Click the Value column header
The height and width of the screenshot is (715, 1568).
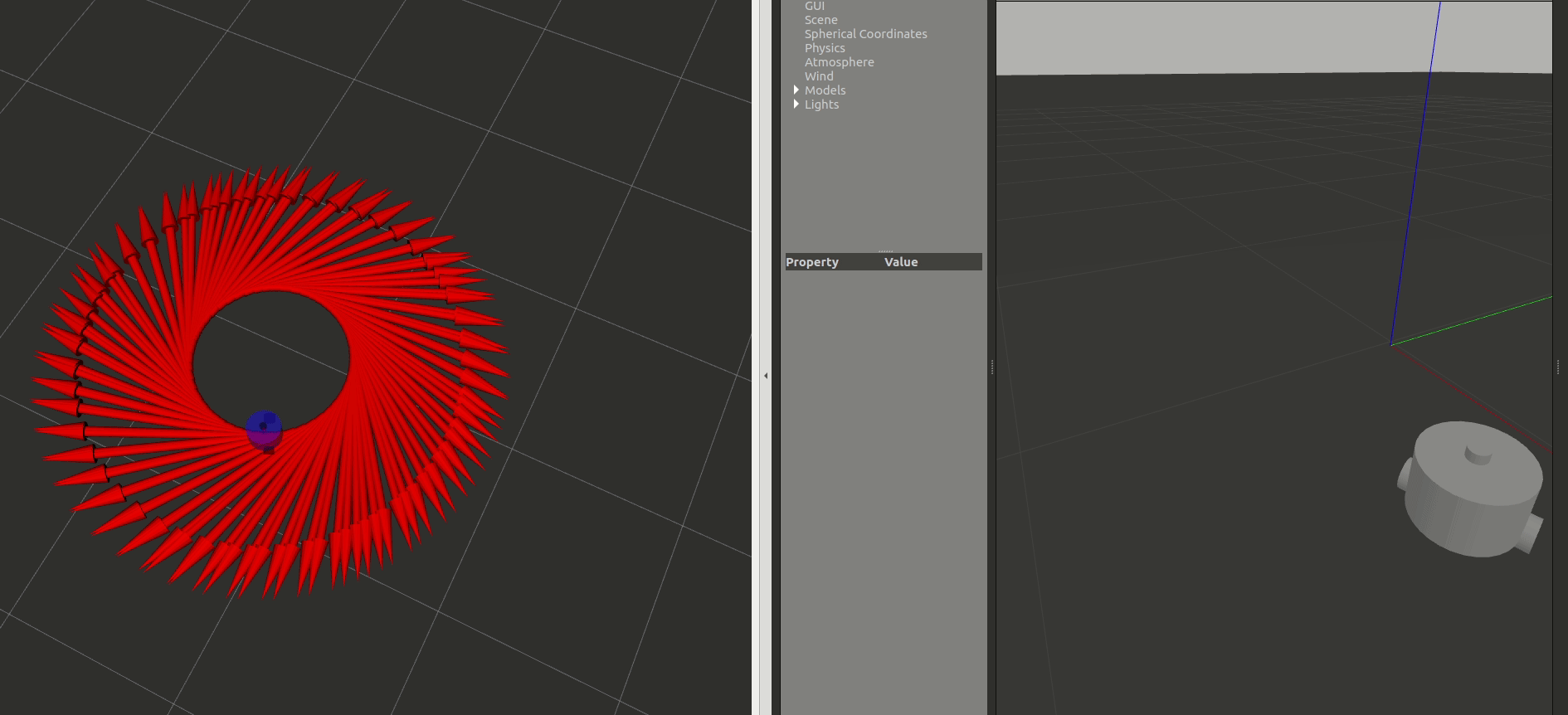tap(900, 262)
